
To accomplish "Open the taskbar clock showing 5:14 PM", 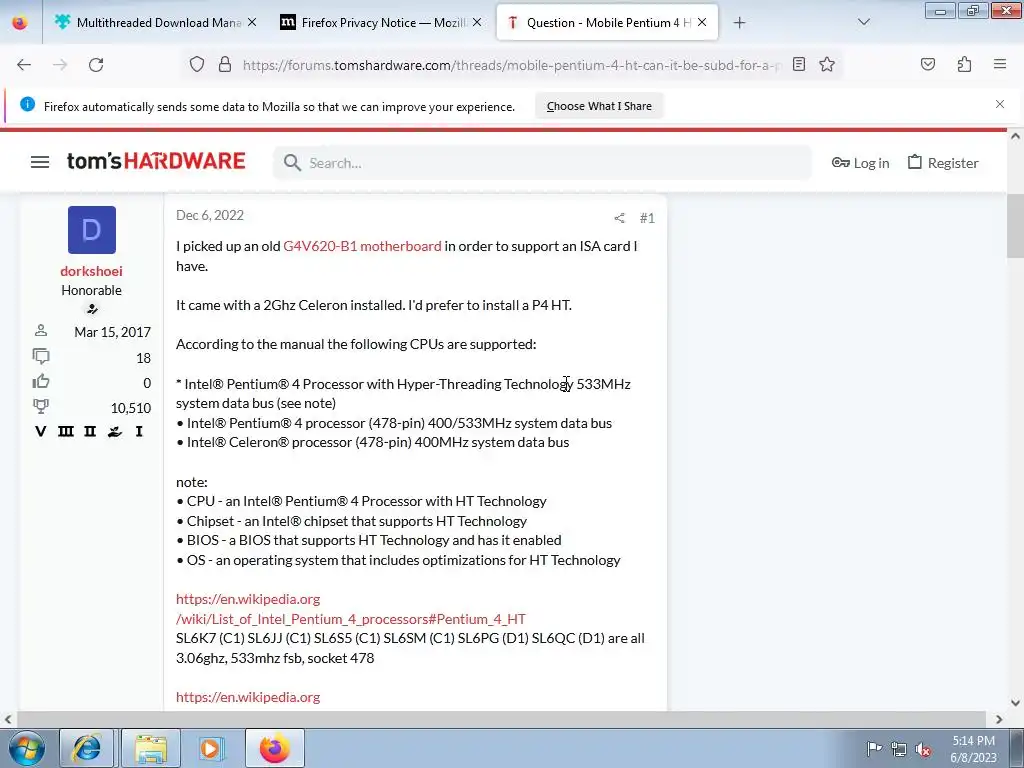I will tap(973, 748).
